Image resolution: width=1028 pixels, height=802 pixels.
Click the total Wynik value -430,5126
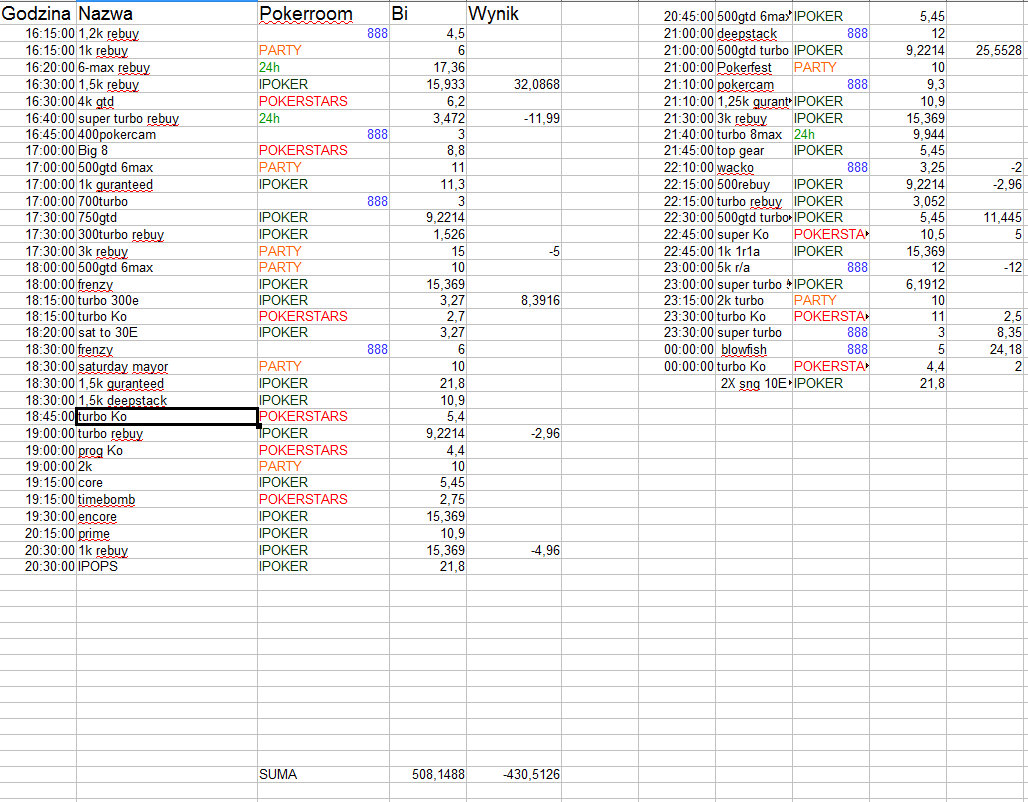click(x=514, y=774)
